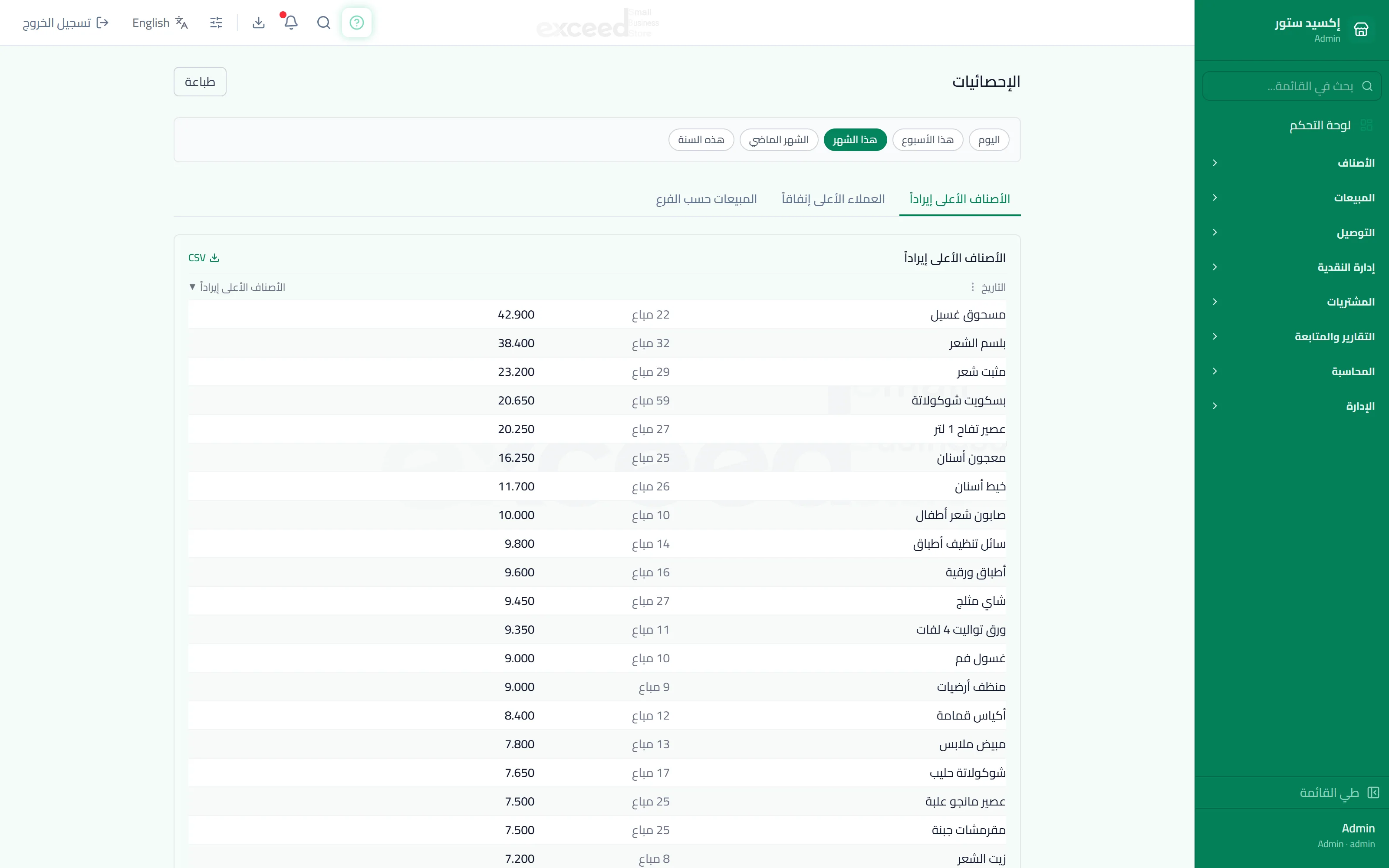Expand the الإدارة sidebar section
The height and width of the screenshot is (868, 1389).
click(1291, 406)
